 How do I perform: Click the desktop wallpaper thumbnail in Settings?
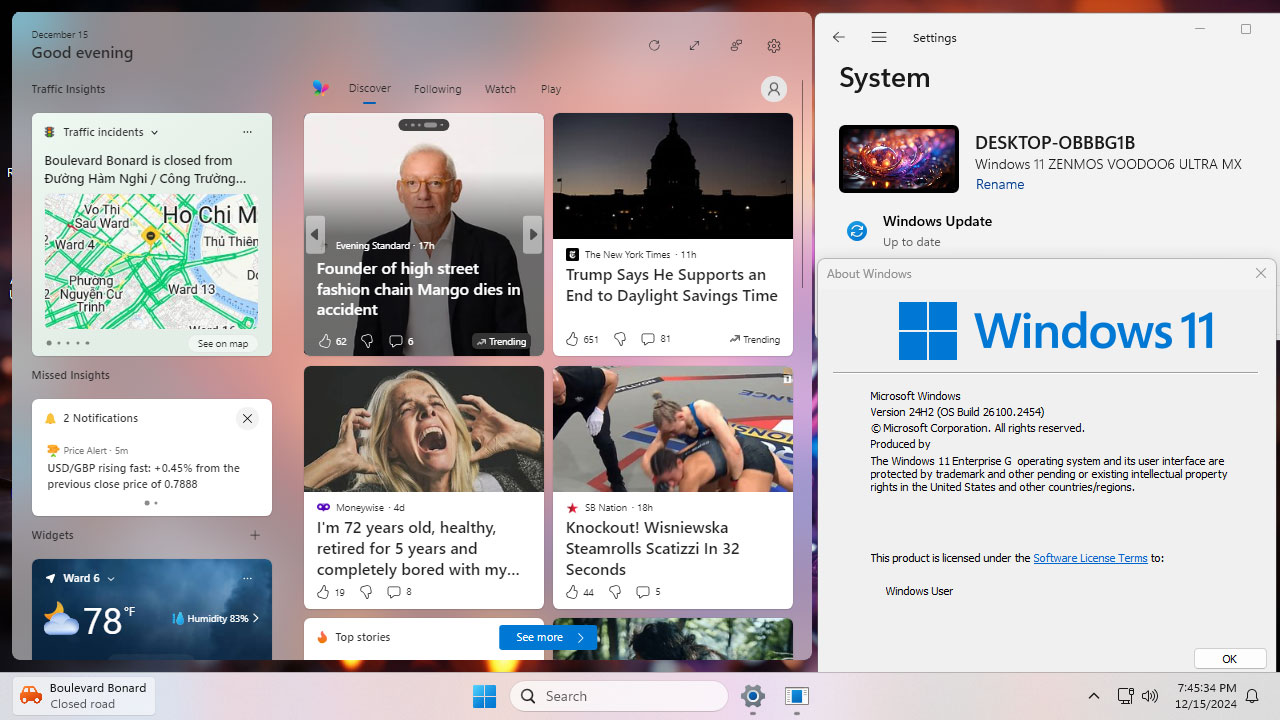pos(899,159)
